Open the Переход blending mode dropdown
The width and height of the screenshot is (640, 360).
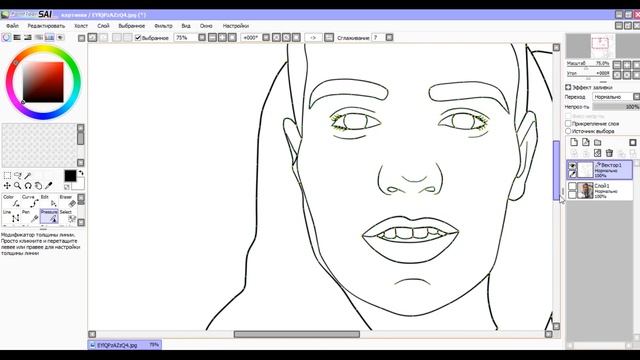pos(616,97)
